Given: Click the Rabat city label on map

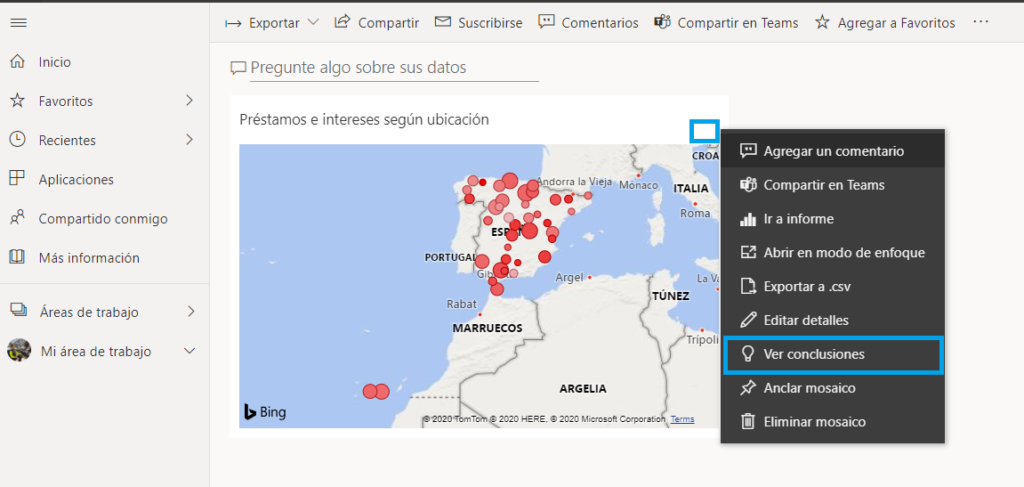Looking at the screenshot, I should pyautogui.click(x=462, y=304).
